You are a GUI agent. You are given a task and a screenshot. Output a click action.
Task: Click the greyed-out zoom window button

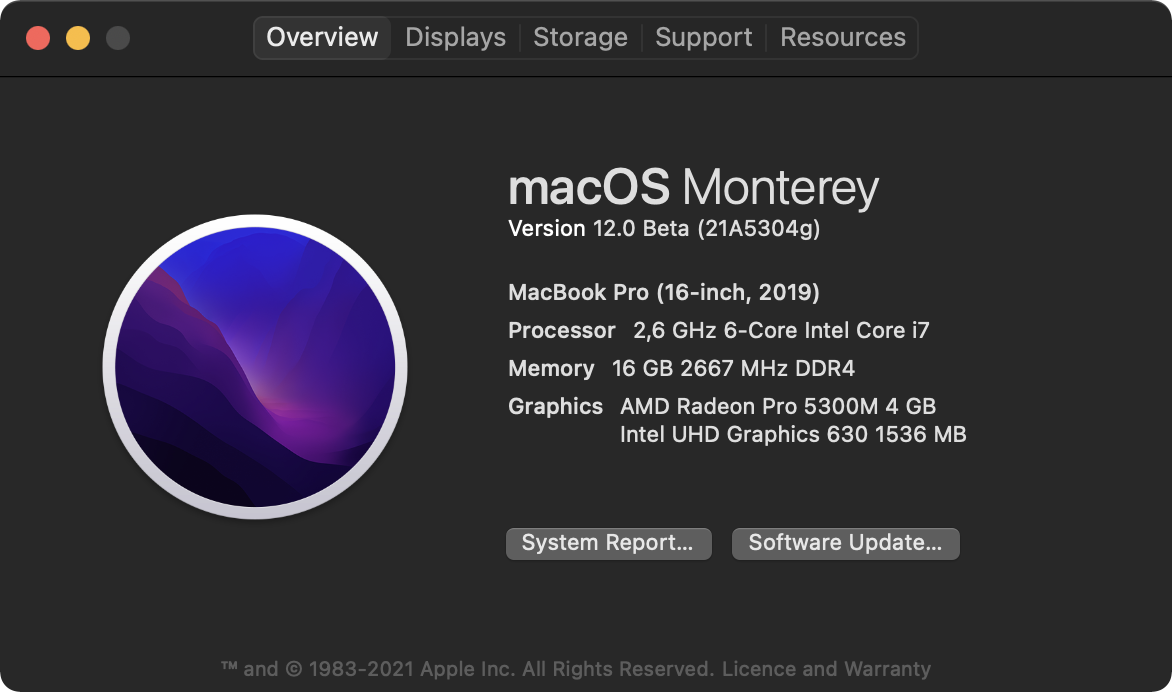click(118, 38)
